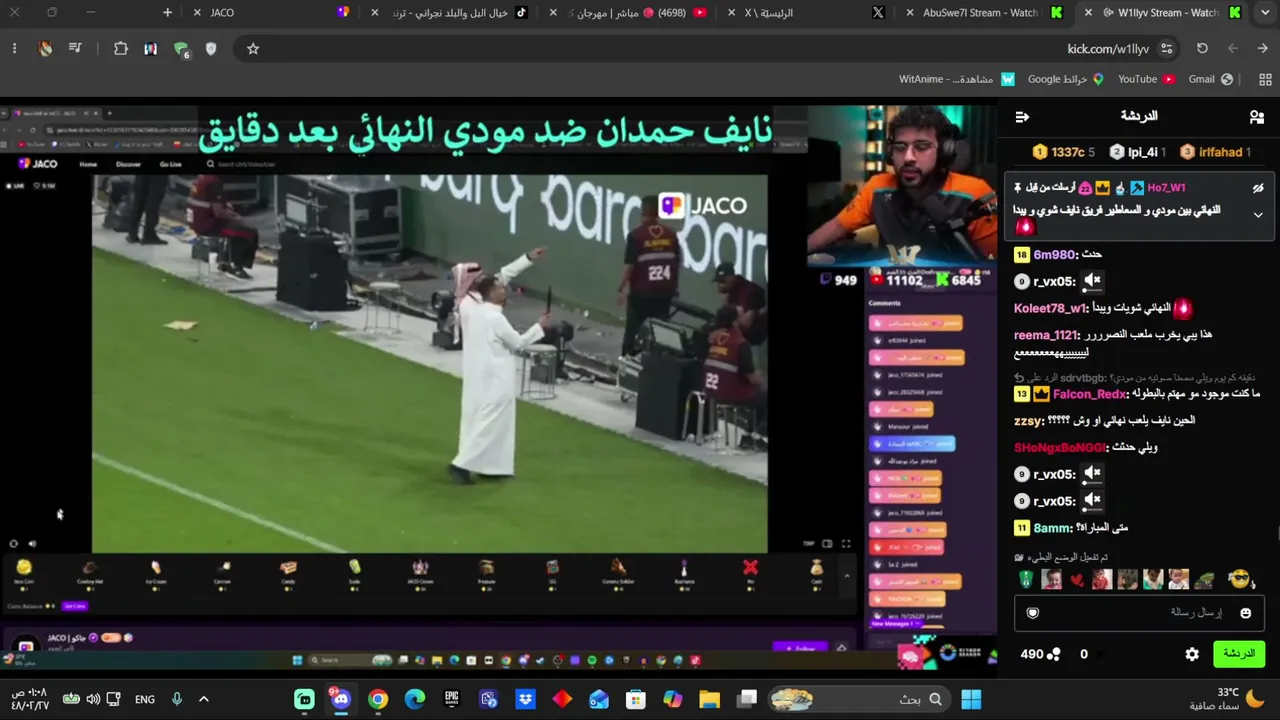Image resolution: width=1280 pixels, height=720 pixels.
Task: Mute the JACO stream volume icon
Action: (32, 544)
